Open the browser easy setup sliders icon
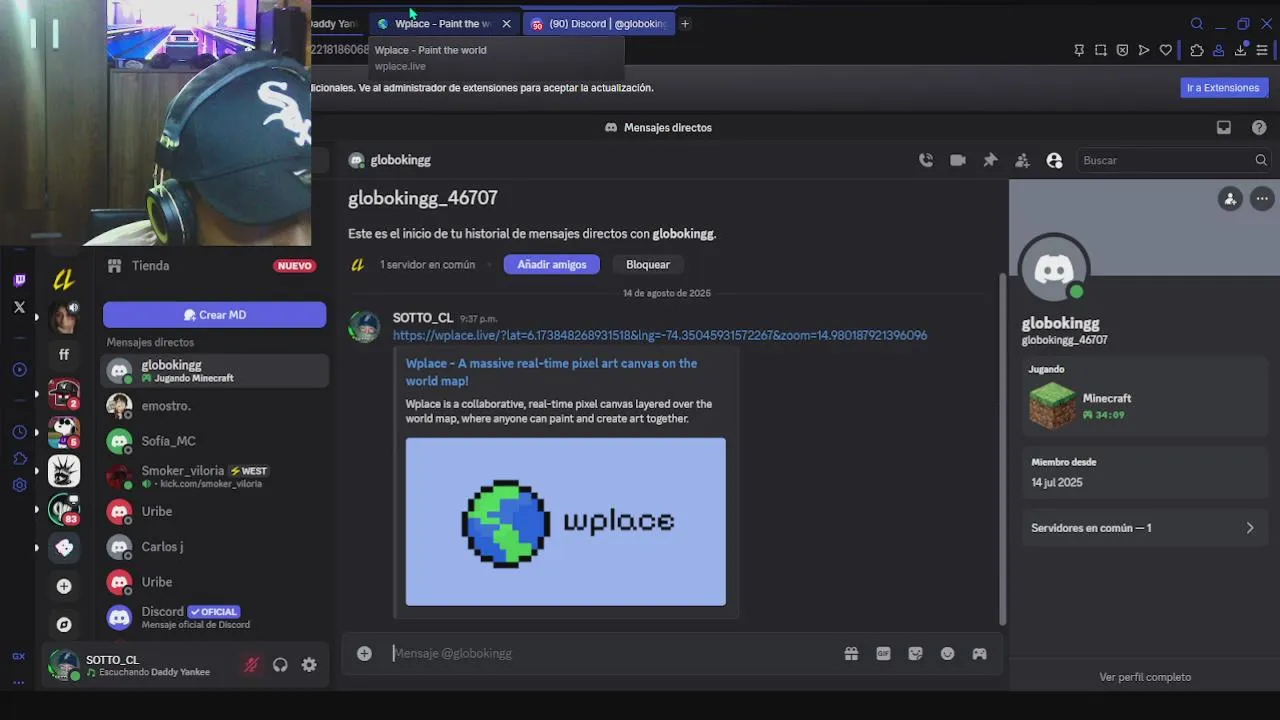This screenshot has width=1280, height=720. 1263,50
